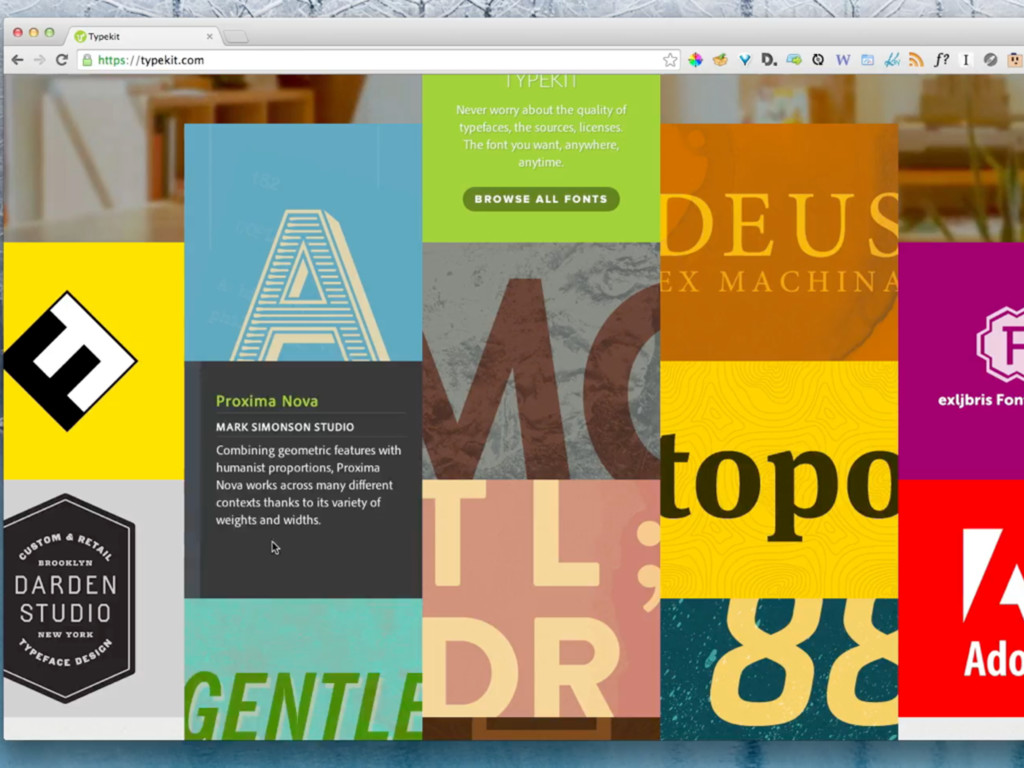Image resolution: width=1024 pixels, height=768 pixels.
Task: Click the blue browser-window extension icon
Action: point(867,60)
